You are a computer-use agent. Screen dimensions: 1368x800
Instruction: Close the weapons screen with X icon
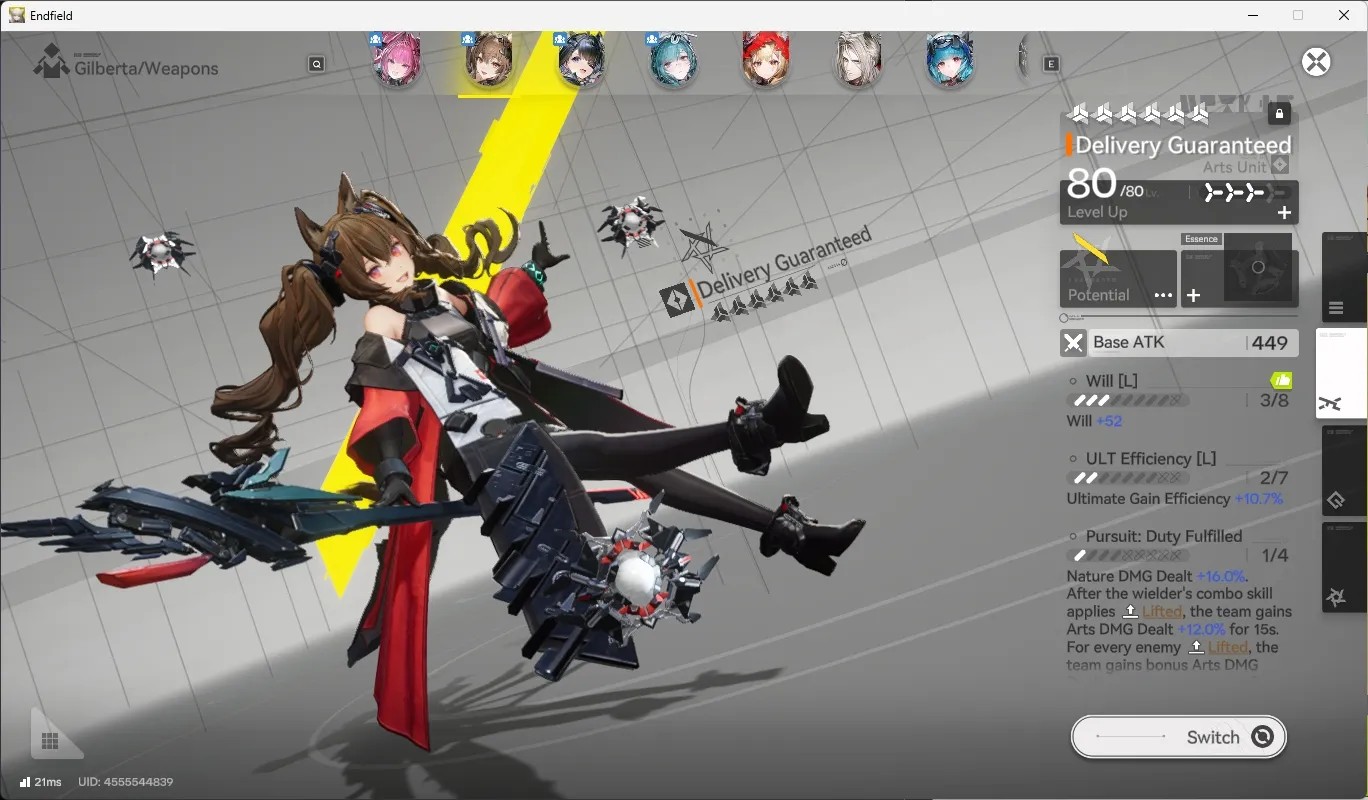click(x=1316, y=62)
